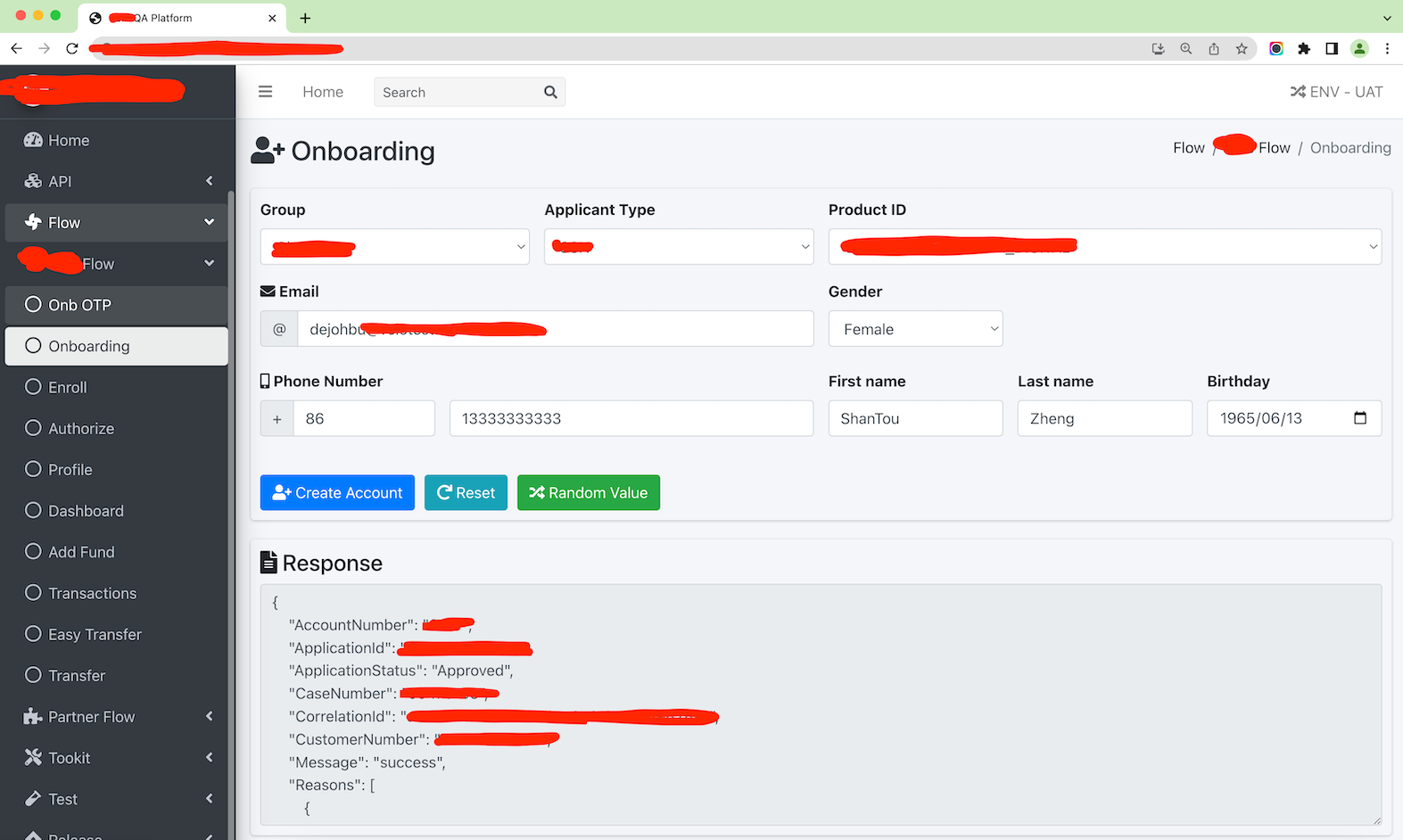Click the browser reload icon
This screenshot has width=1403, height=840.
click(72, 49)
